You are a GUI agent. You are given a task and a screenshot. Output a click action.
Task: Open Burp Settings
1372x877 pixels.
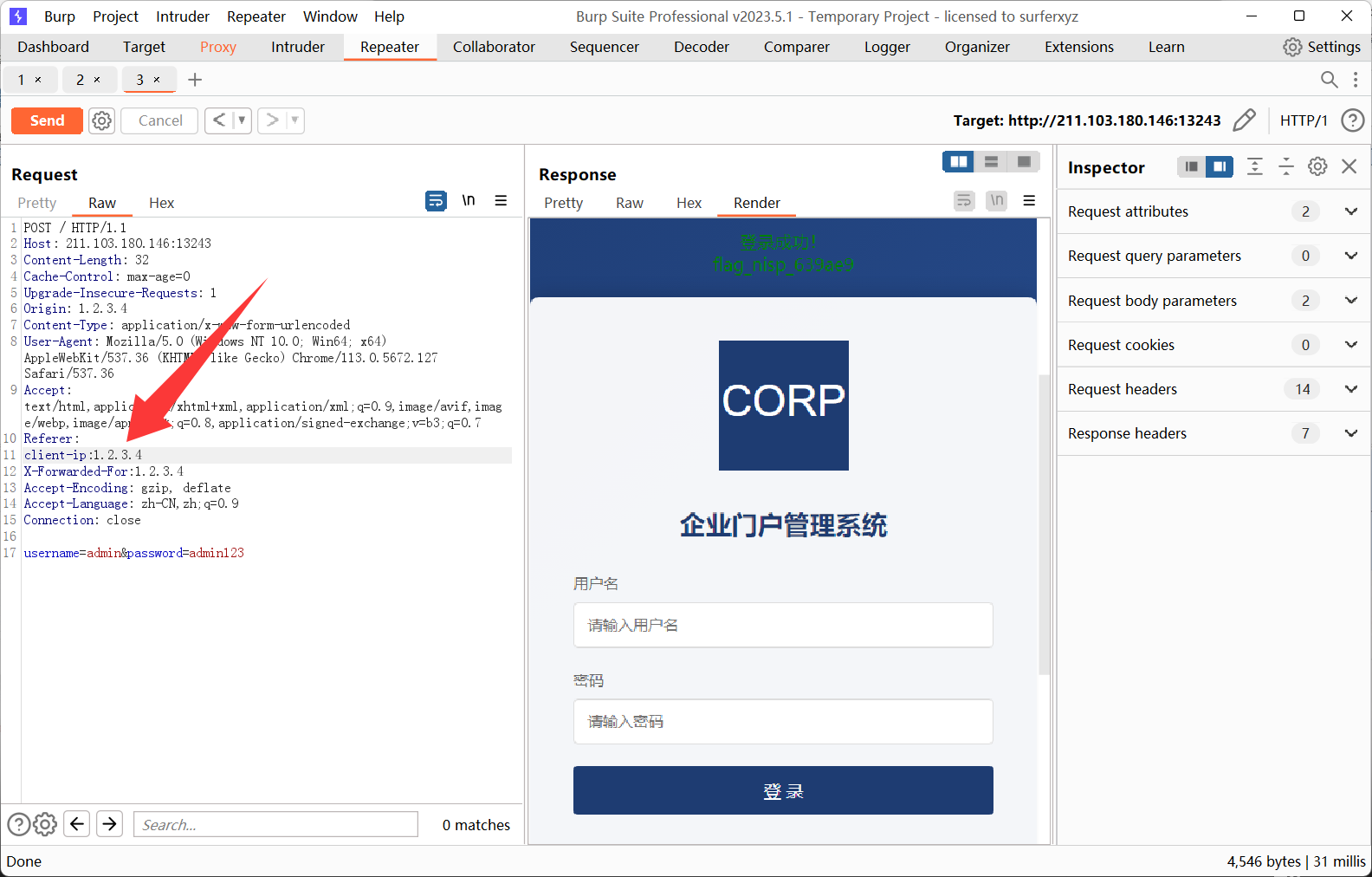tap(1322, 47)
